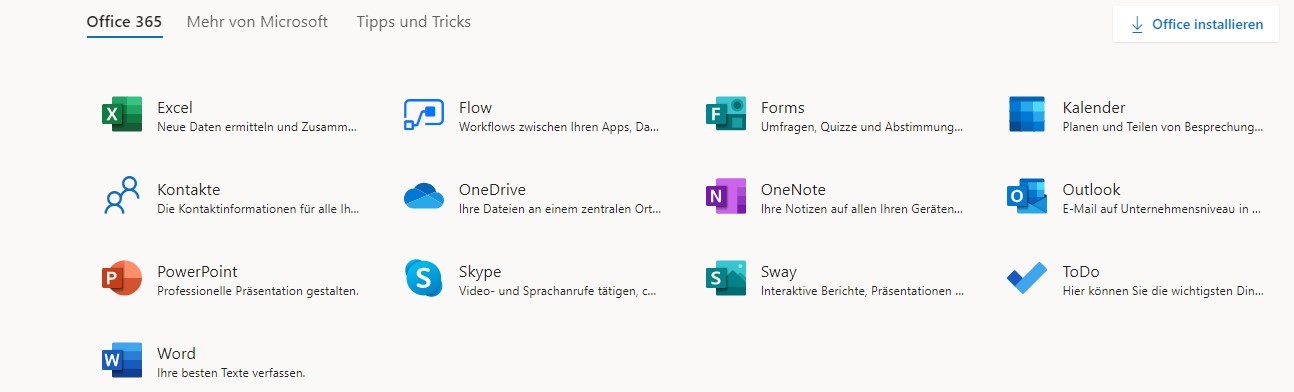Open the ToDo checkmark icon

[1027, 278]
